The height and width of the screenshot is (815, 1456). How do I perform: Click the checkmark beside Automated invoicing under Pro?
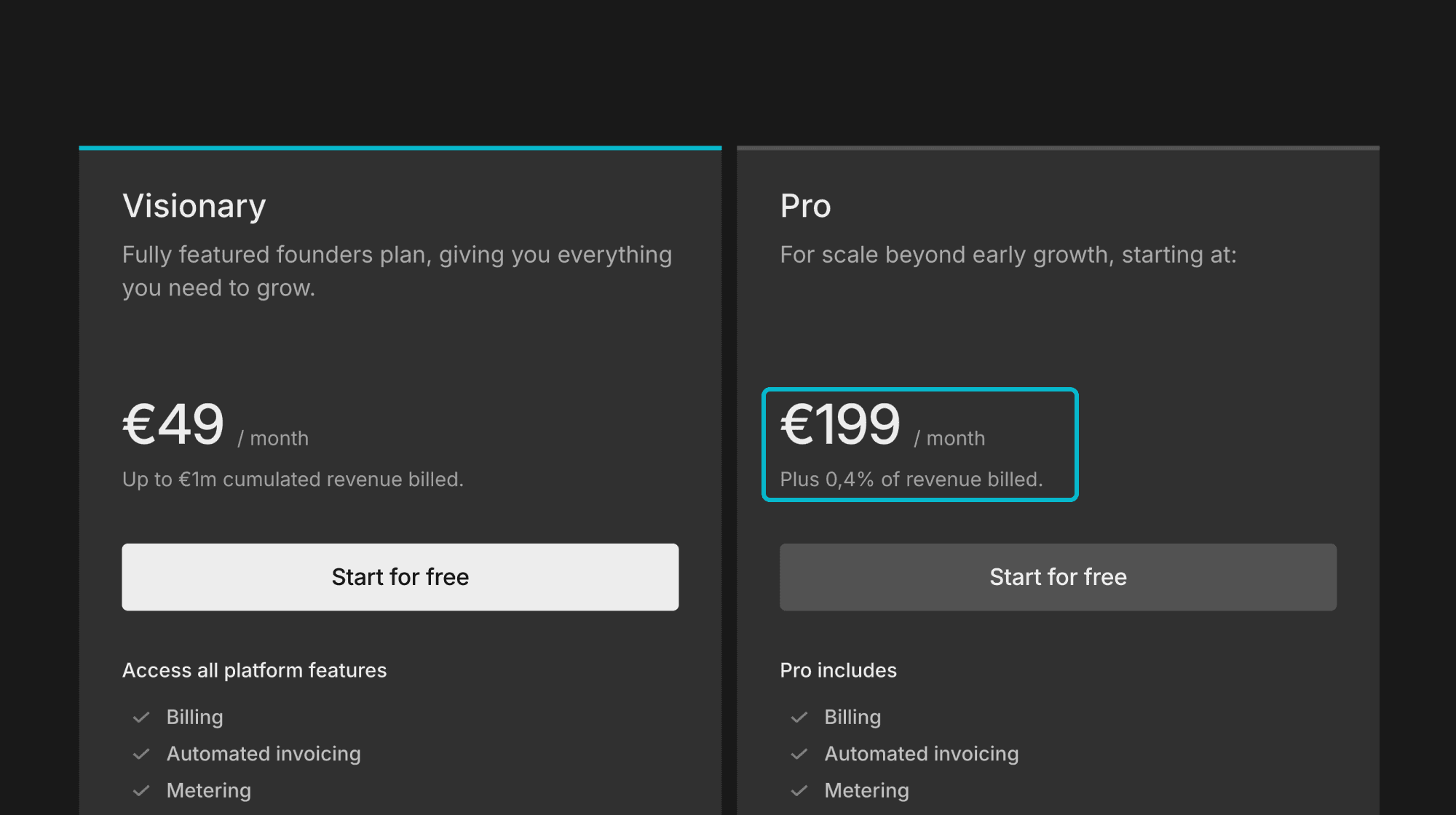pos(800,754)
